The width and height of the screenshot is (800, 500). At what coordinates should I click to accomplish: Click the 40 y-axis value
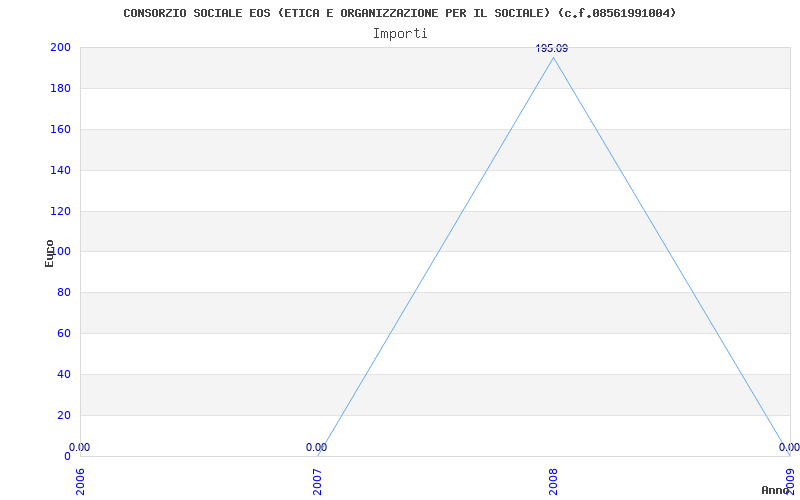coord(64,374)
